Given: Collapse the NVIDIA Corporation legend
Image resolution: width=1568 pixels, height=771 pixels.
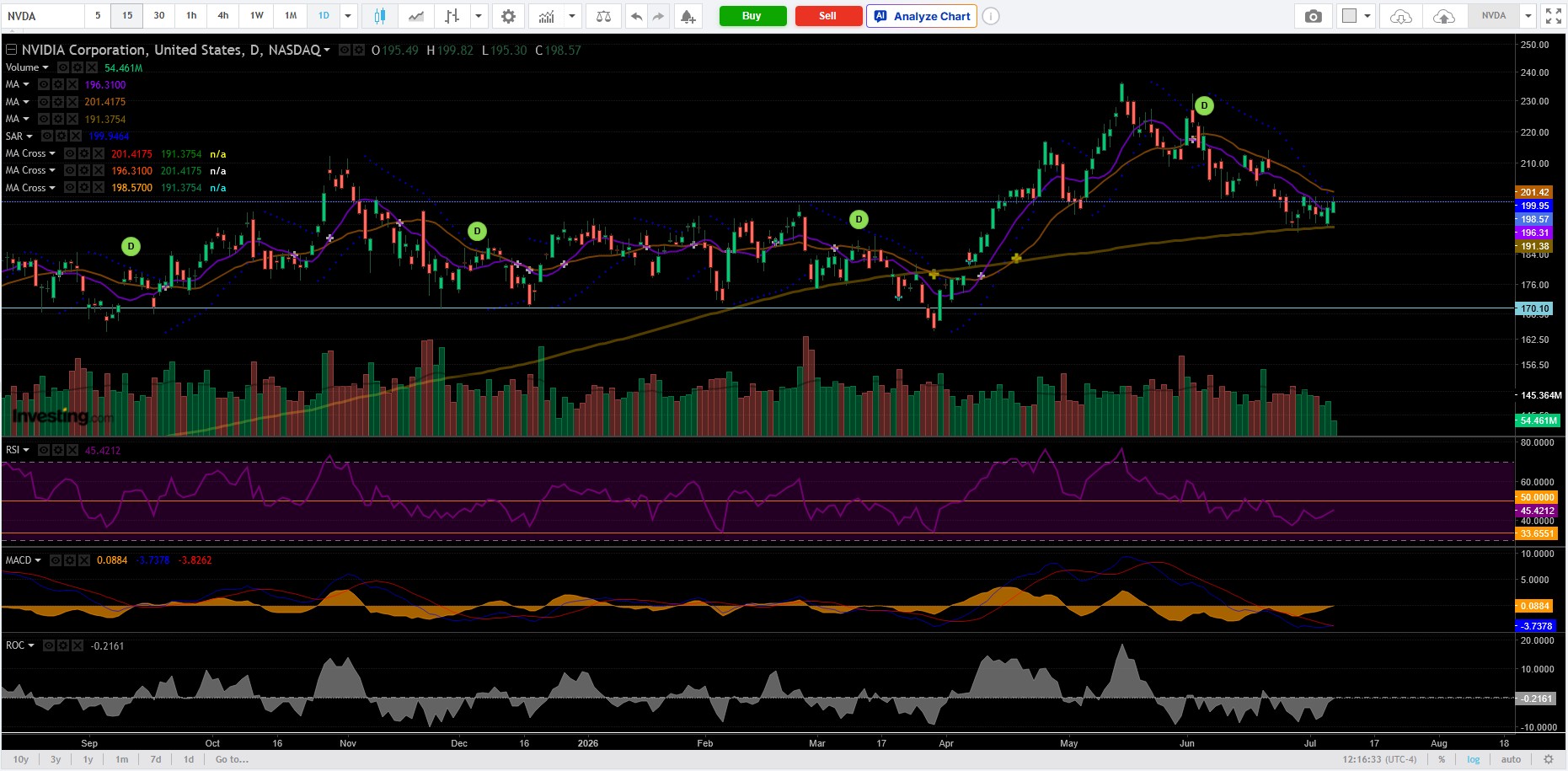Looking at the screenshot, I should [x=11, y=51].
